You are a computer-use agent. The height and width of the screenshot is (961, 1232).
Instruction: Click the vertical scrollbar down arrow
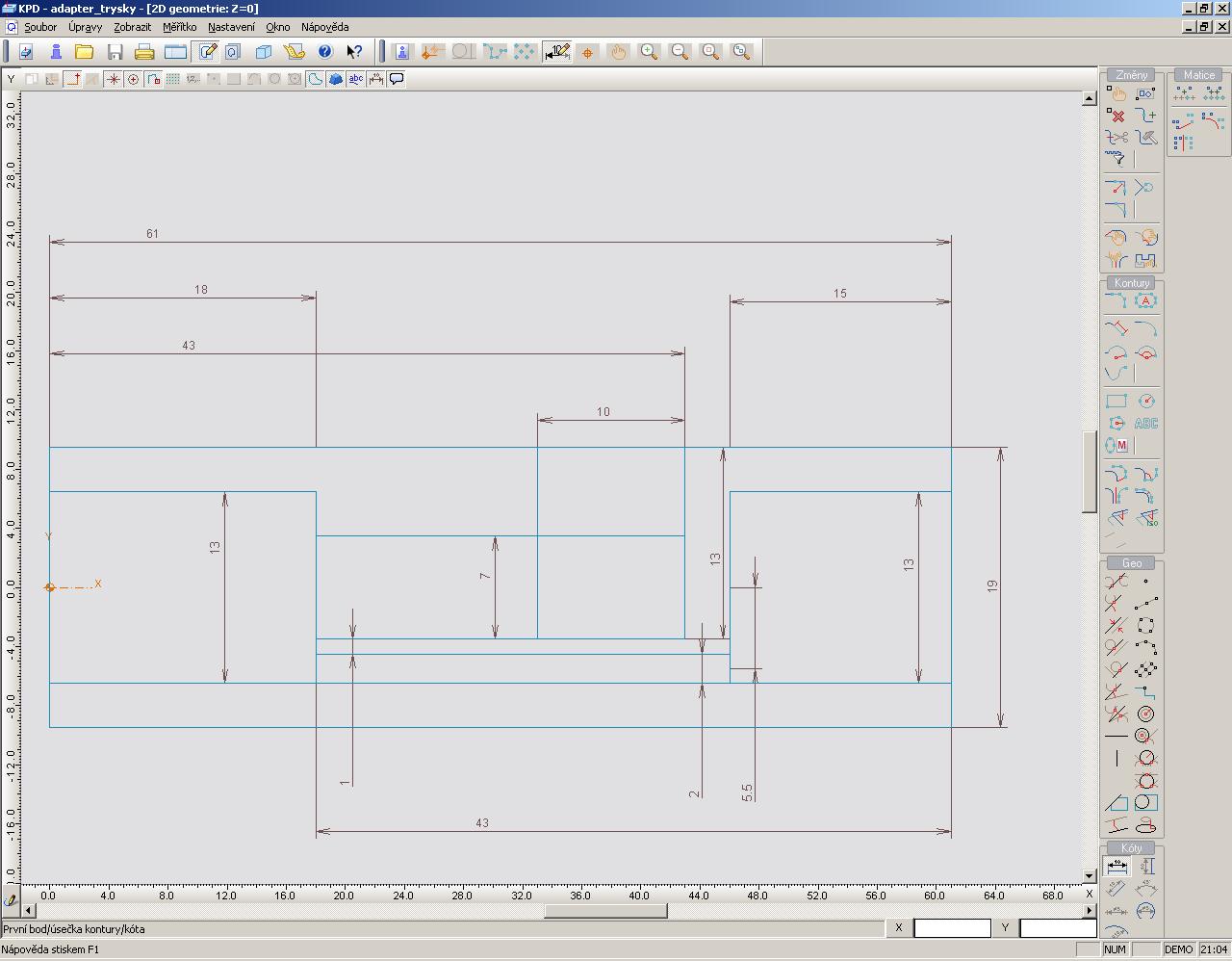pos(1090,876)
